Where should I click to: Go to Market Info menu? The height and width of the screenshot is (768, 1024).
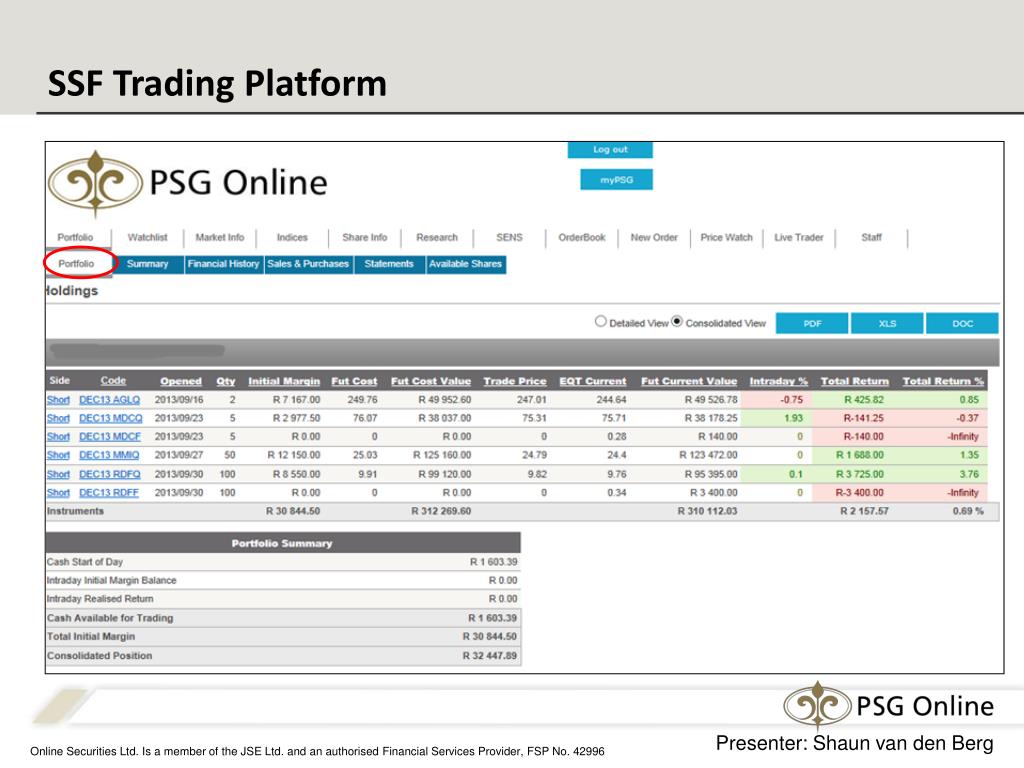click(x=219, y=237)
